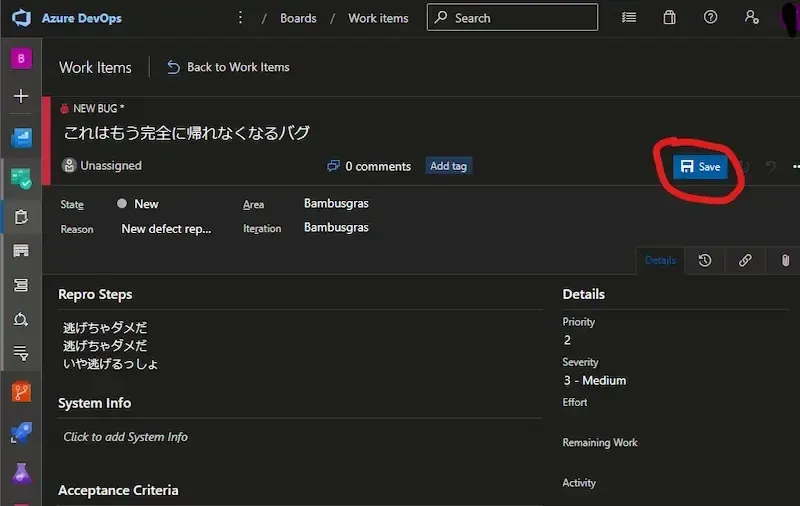Go Back to Work Items
This screenshot has width=800, height=506.
228,67
